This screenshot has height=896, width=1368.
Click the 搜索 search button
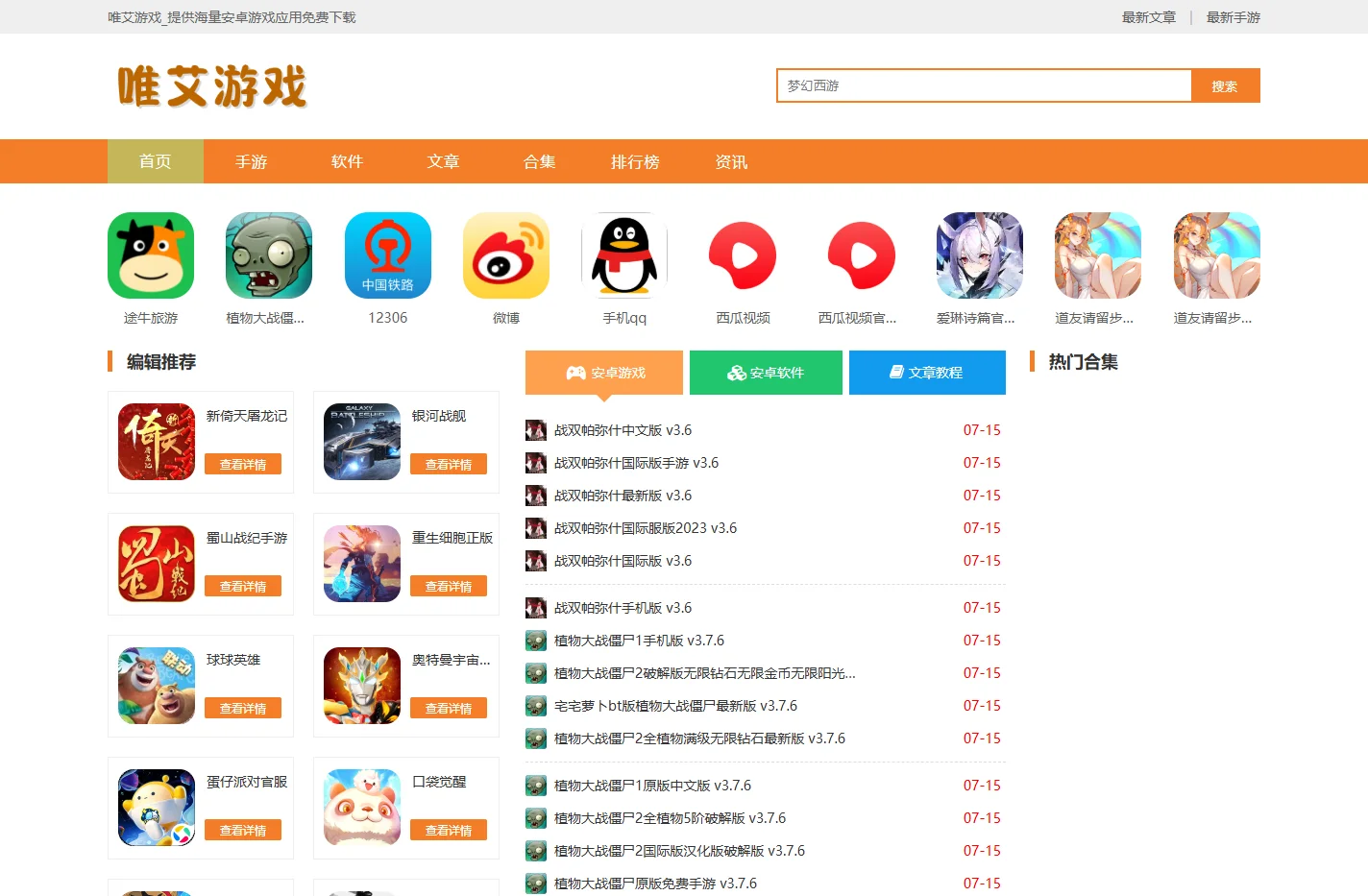click(1225, 85)
